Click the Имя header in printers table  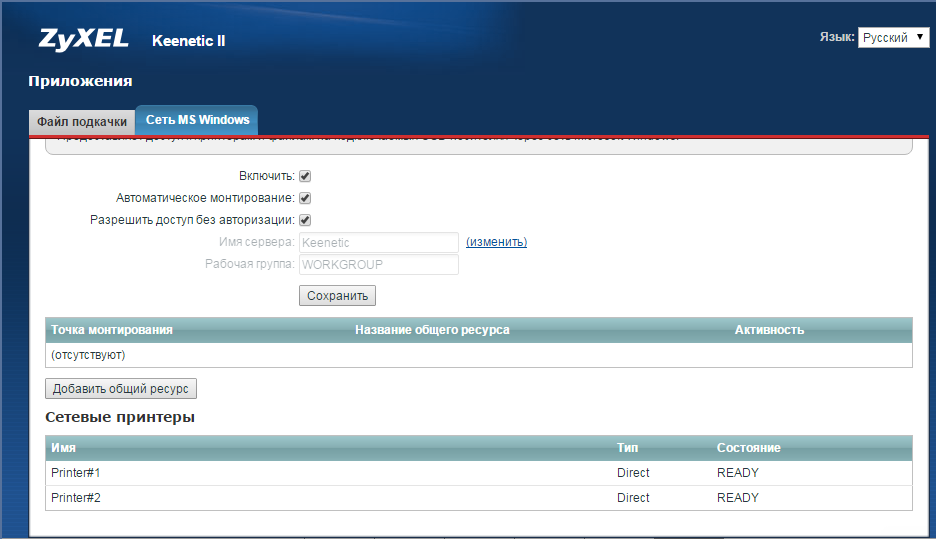click(64, 448)
